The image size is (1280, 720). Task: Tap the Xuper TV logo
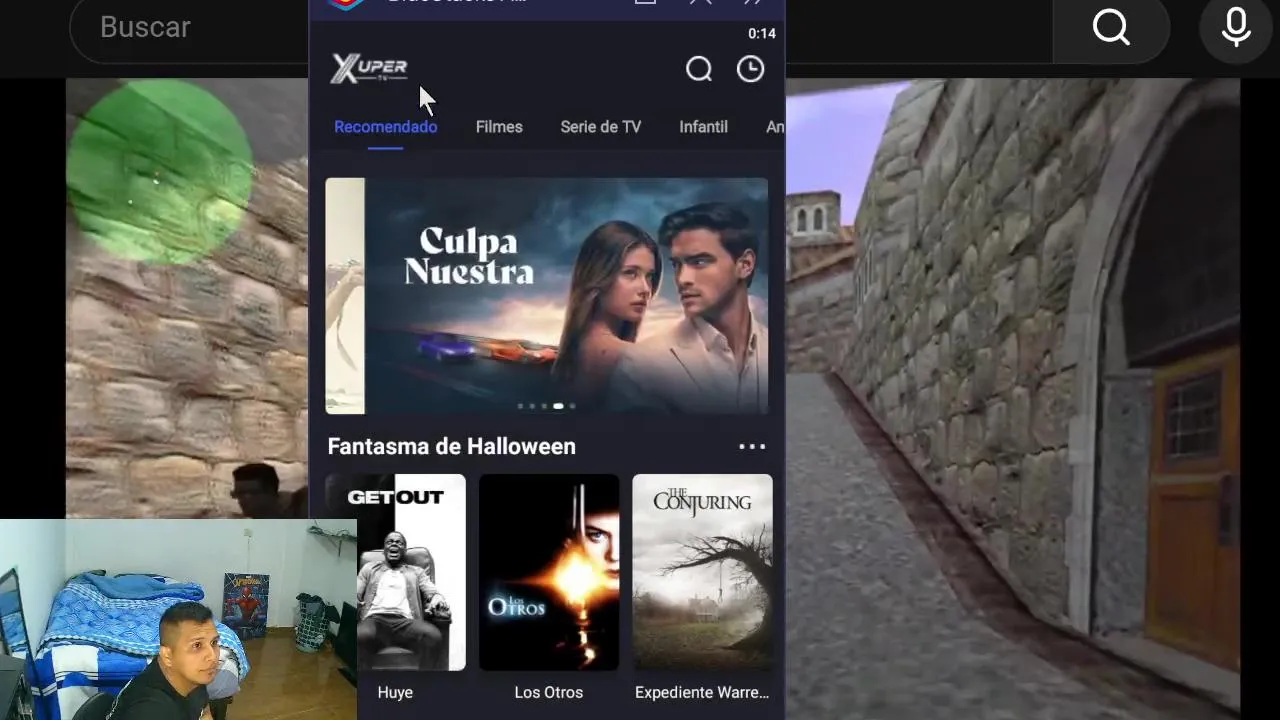tap(369, 69)
